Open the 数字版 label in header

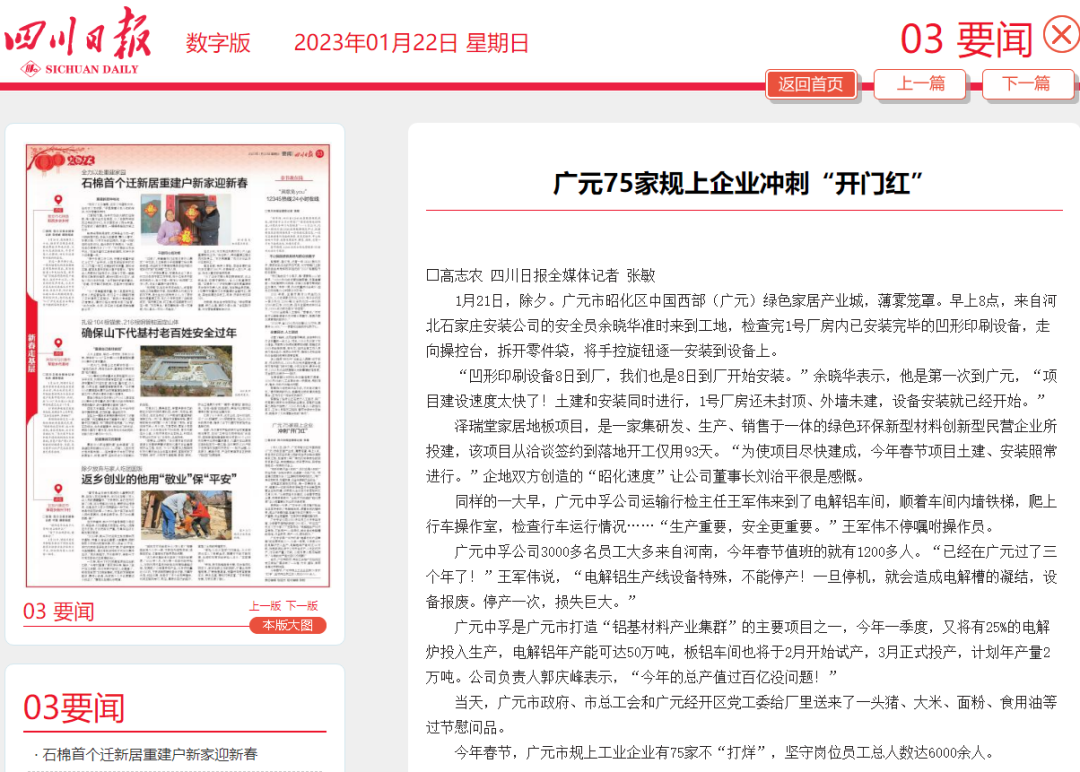point(218,43)
